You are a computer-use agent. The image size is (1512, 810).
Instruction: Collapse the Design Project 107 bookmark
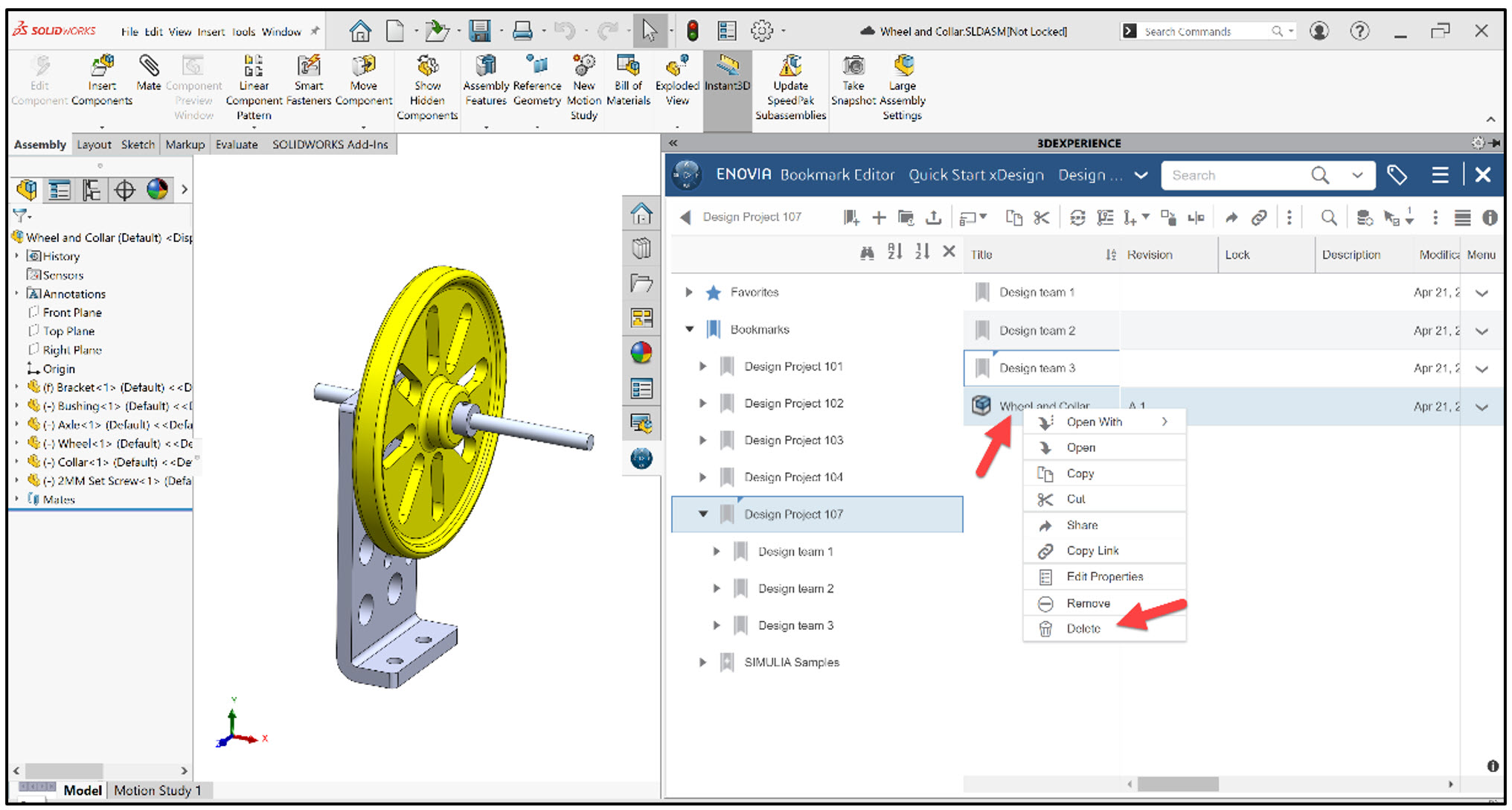pos(702,514)
